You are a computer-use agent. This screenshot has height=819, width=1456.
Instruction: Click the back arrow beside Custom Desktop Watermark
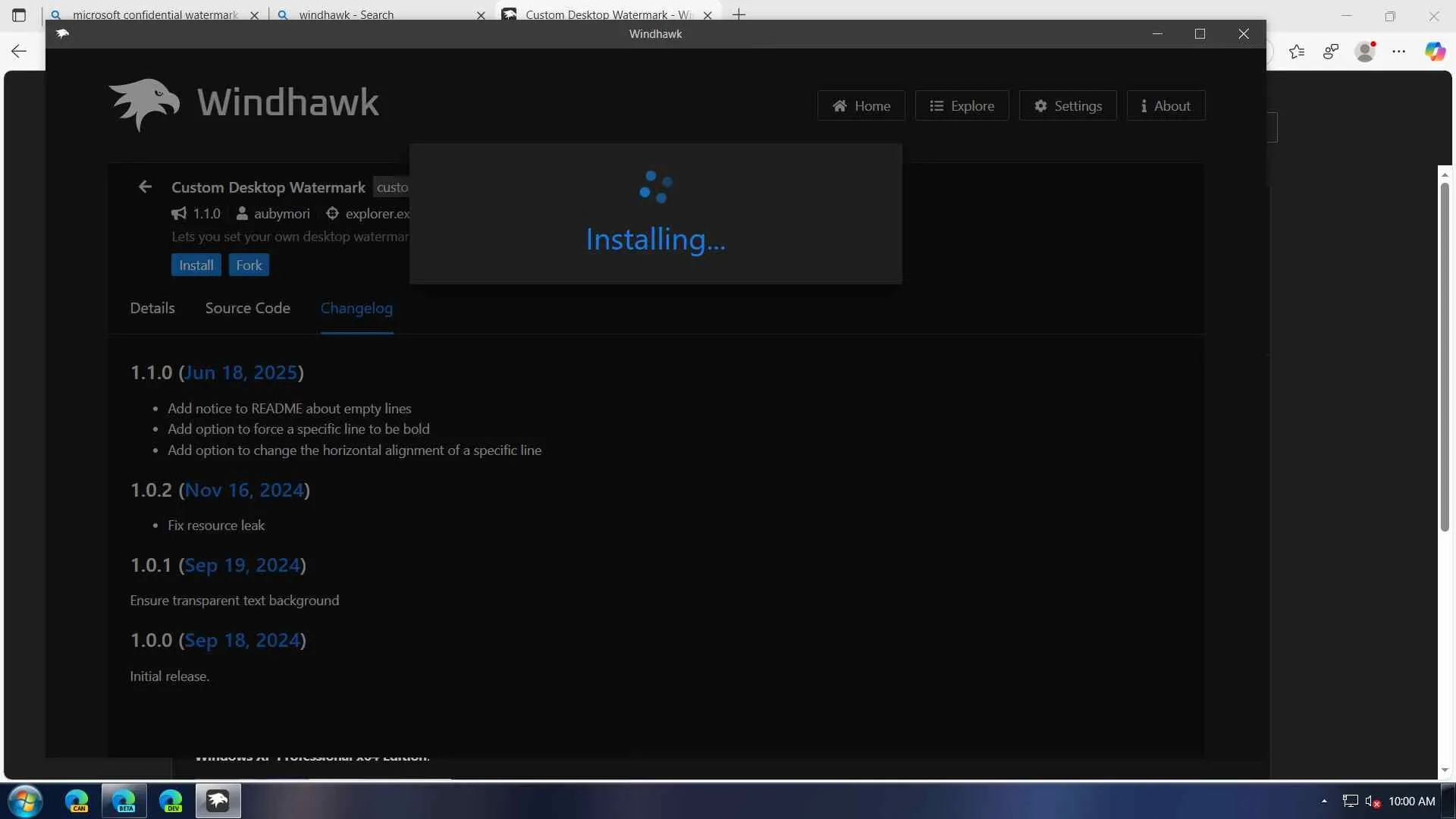point(145,187)
